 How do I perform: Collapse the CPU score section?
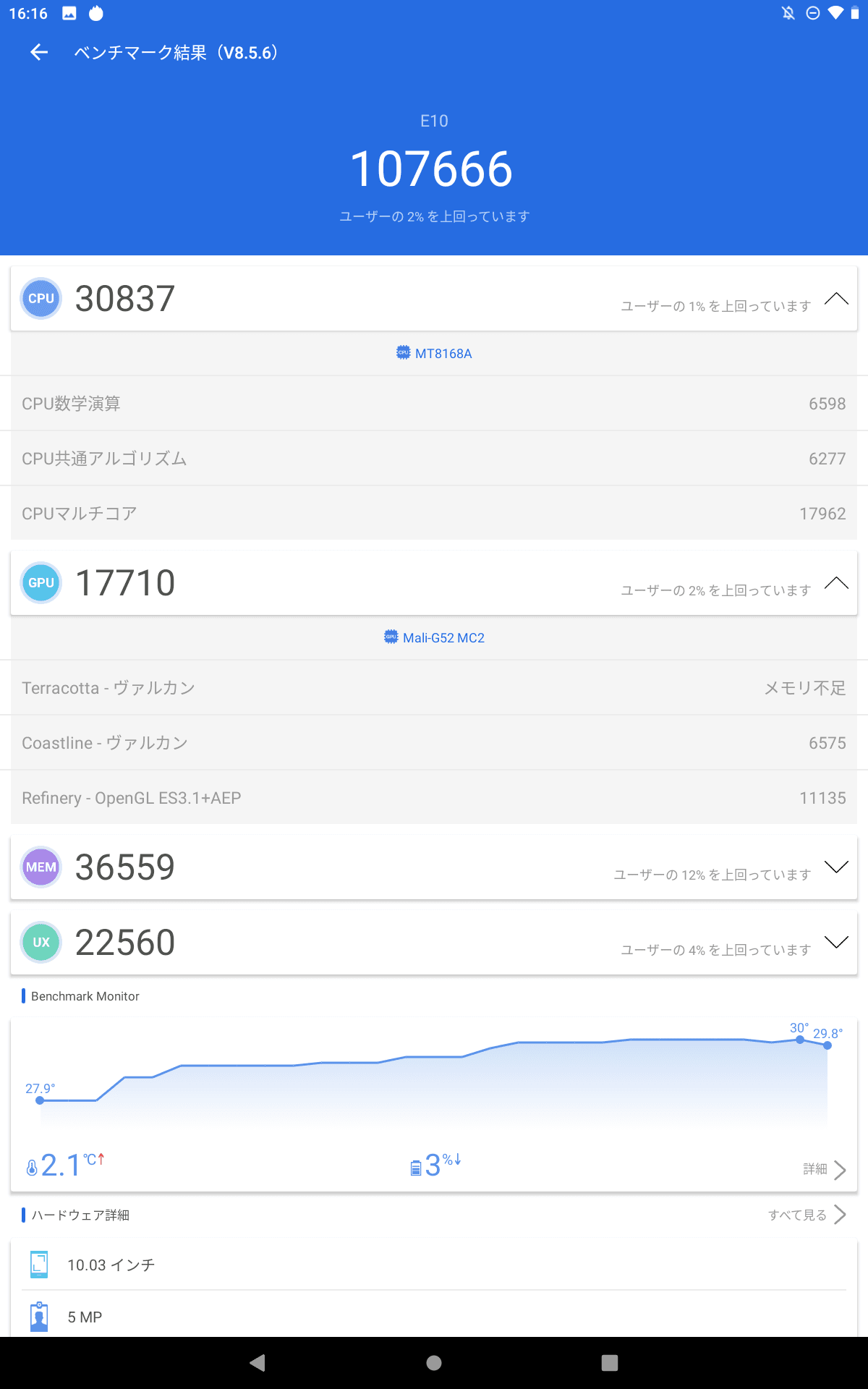(x=836, y=299)
